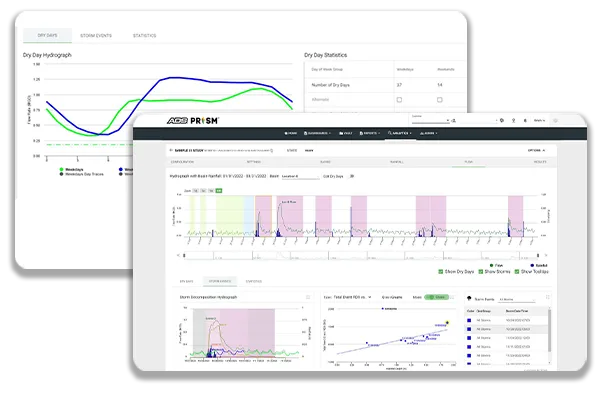
Task: Click the back arrow beside Sample SI Study
Action: 171,150
